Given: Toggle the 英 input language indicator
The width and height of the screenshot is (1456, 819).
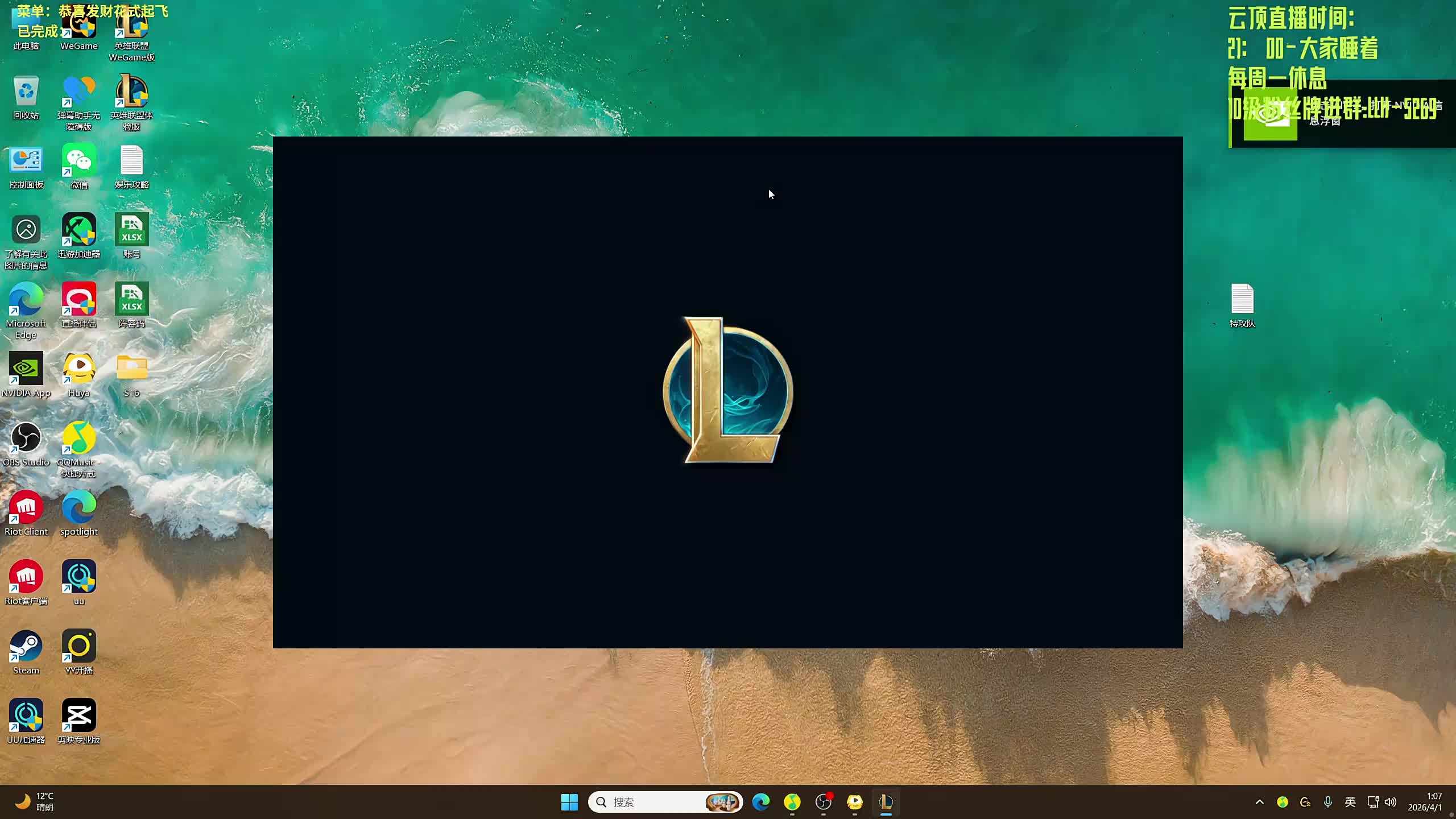Looking at the screenshot, I should (x=1350, y=802).
